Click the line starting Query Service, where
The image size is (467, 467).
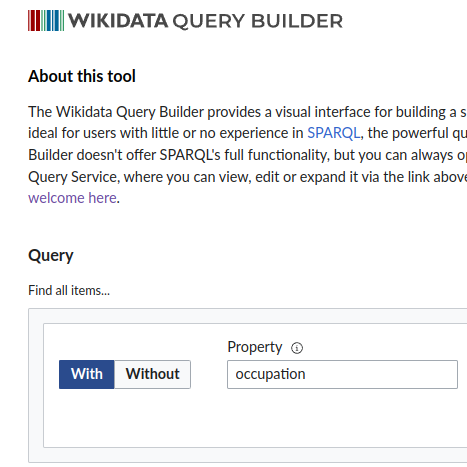pyautogui.click(x=247, y=177)
